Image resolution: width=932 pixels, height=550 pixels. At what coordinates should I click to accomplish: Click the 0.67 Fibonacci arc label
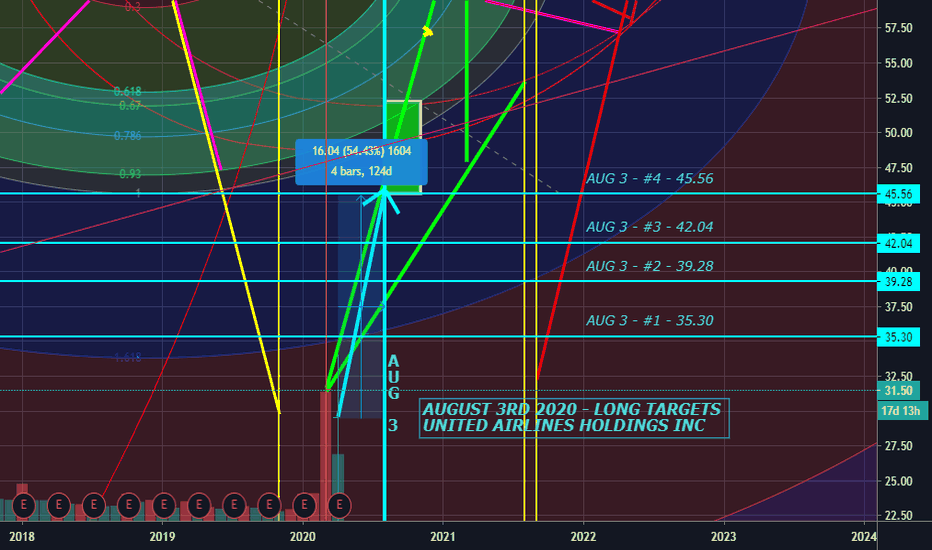[x=130, y=106]
